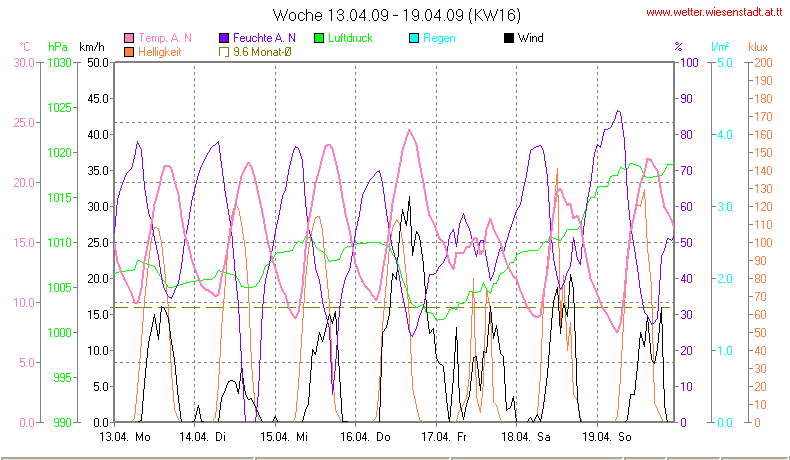Click the klux brightness axis unit label
This screenshot has height=460, width=790.
point(758,47)
